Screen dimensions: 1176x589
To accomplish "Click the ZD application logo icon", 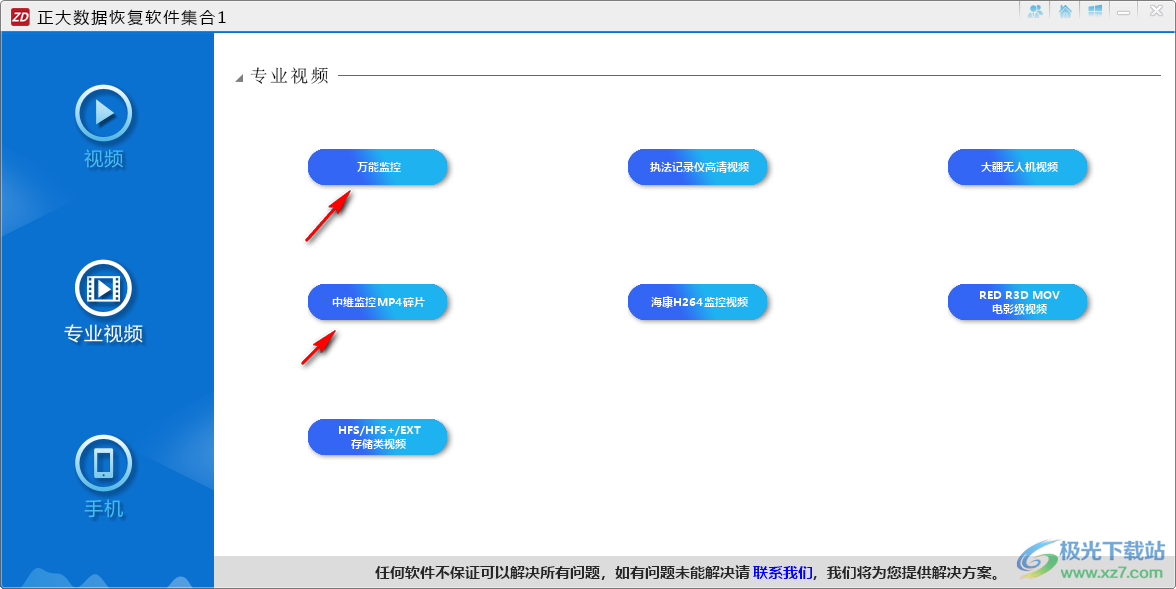I will tap(20, 17).
